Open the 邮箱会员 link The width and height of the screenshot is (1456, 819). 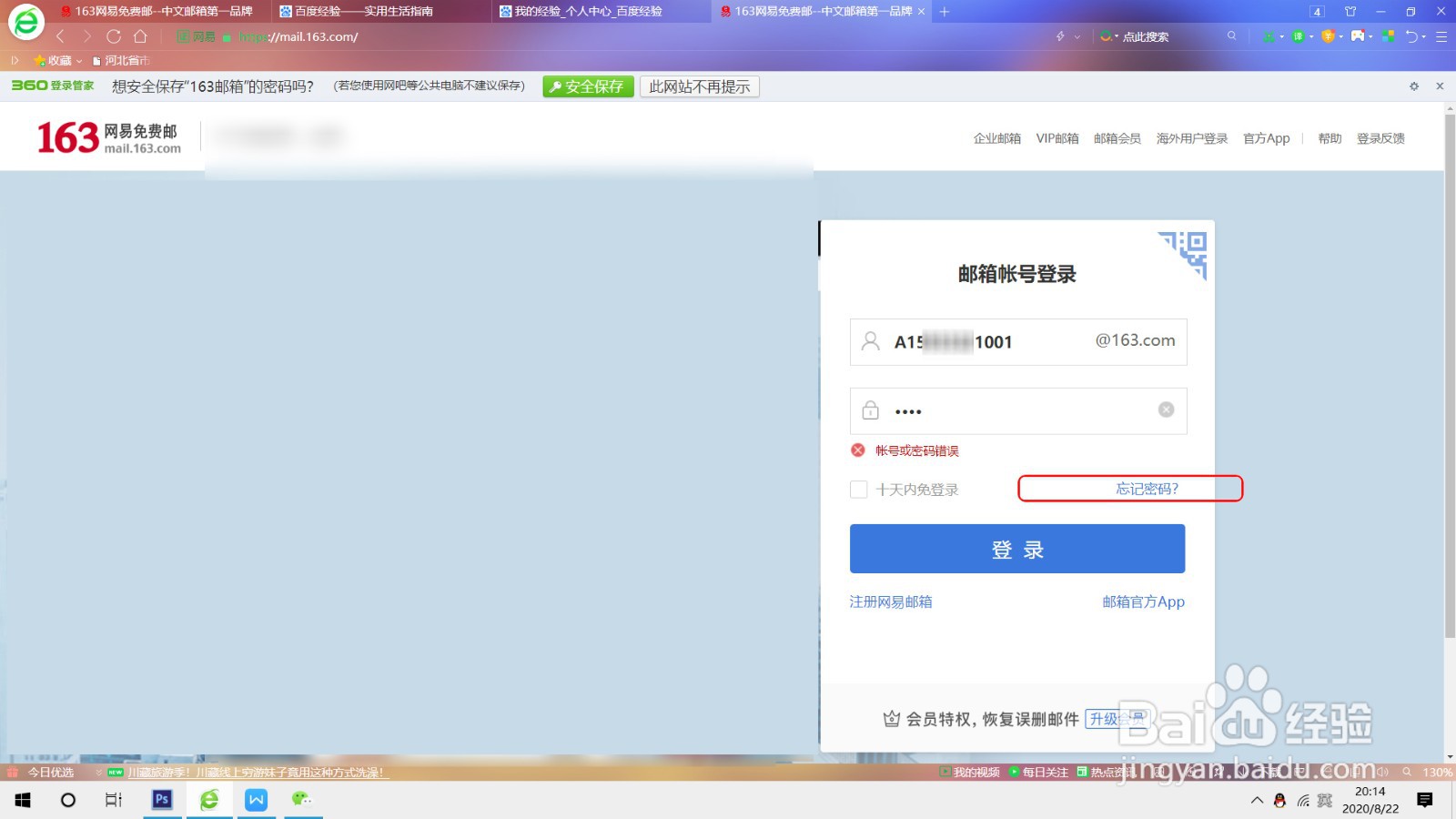pos(1117,138)
